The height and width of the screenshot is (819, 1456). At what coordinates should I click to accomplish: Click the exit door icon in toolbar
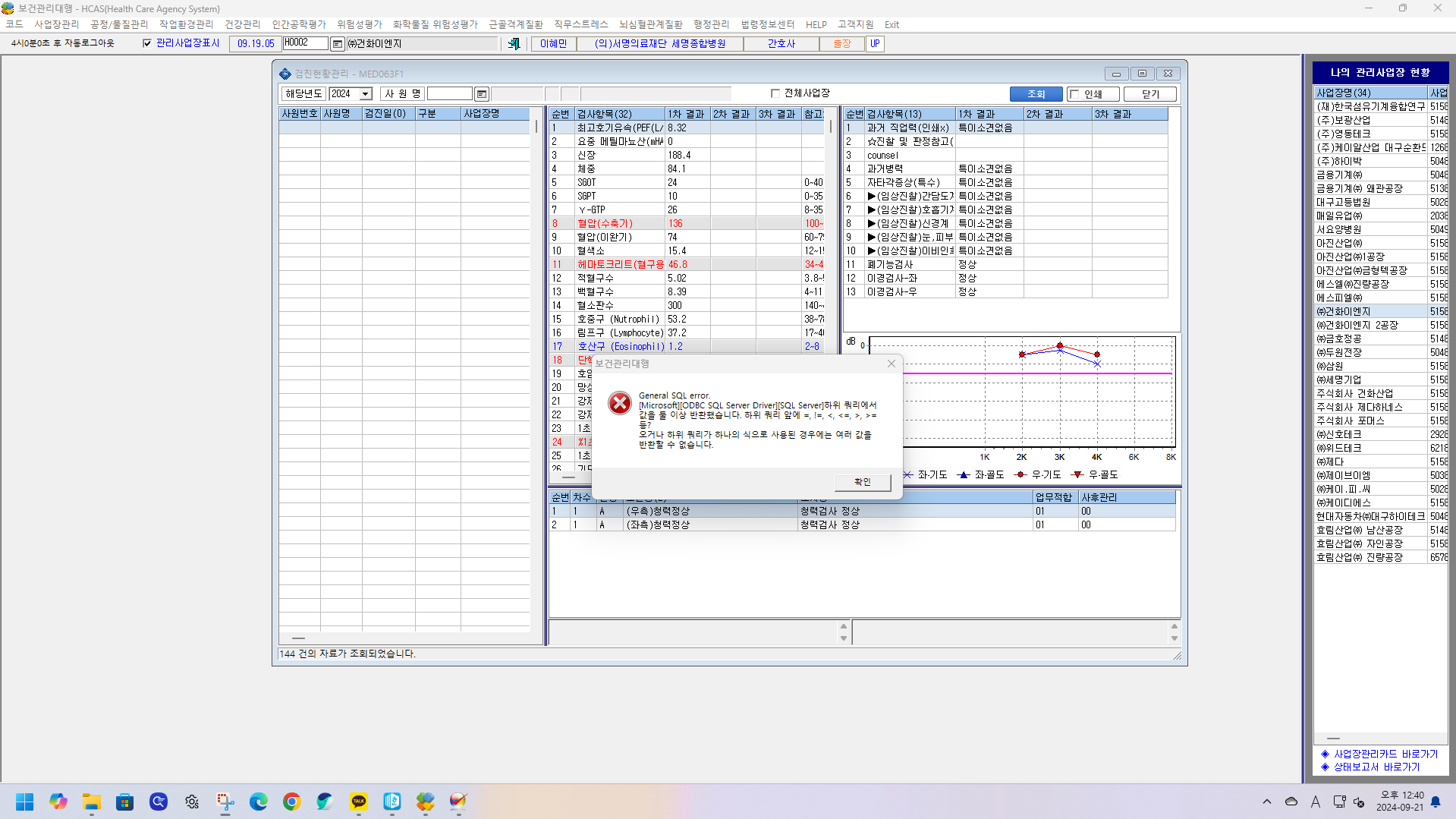[514, 44]
